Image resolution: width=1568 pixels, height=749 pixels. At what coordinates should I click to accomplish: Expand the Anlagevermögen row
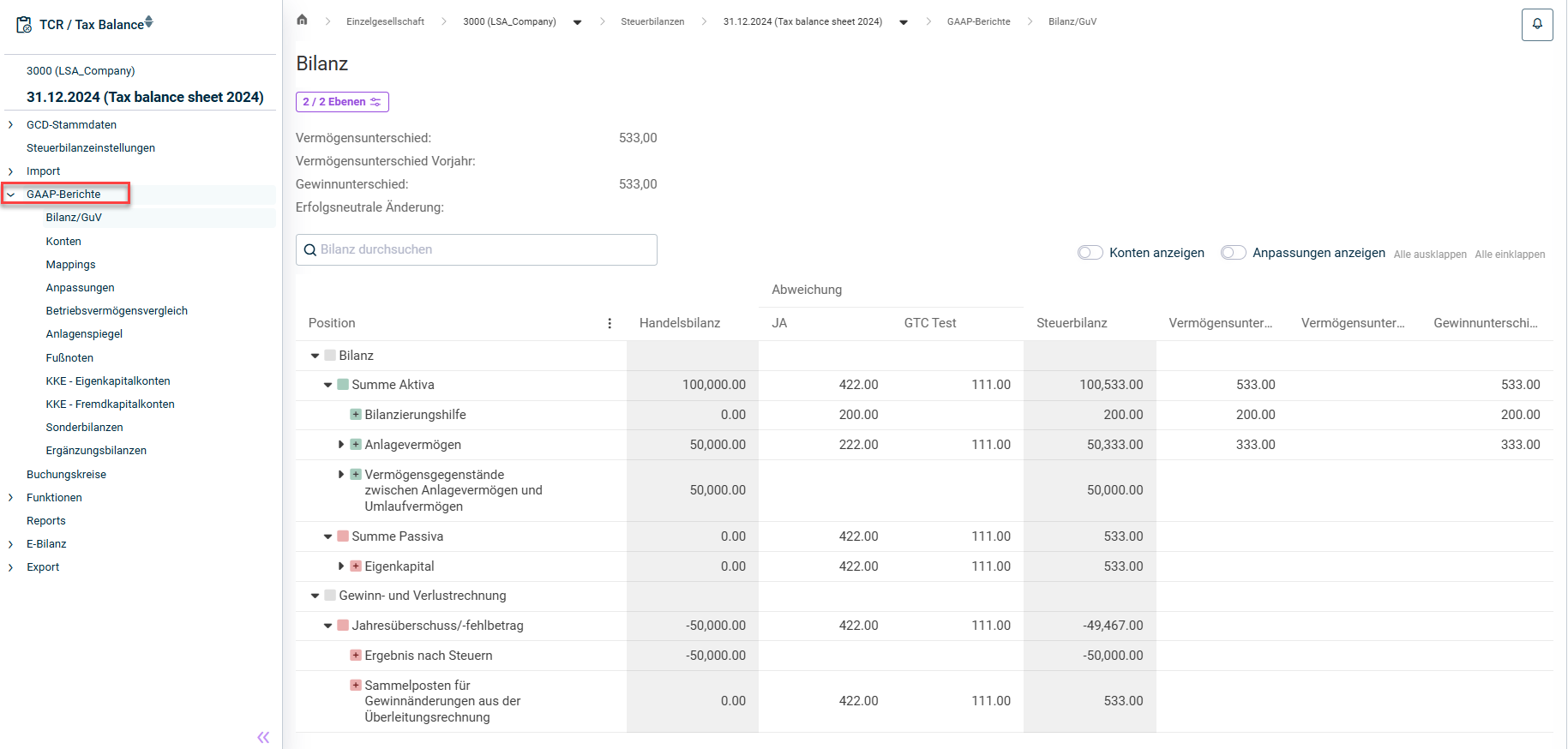tap(341, 445)
